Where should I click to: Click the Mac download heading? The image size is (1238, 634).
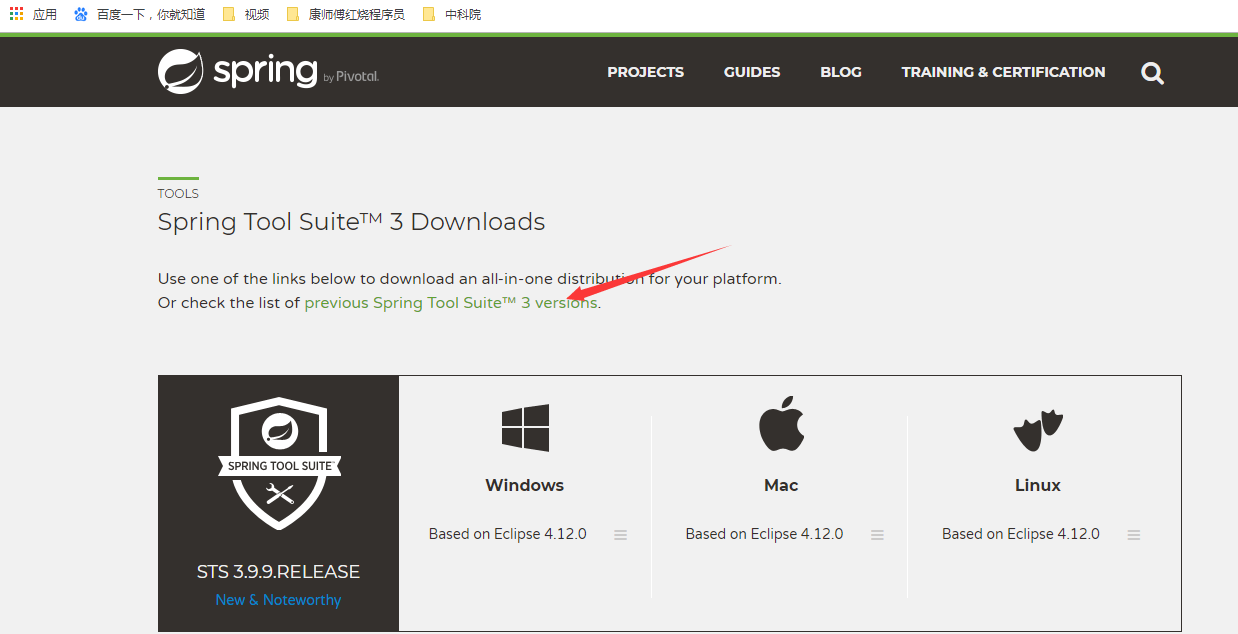click(781, 485)
